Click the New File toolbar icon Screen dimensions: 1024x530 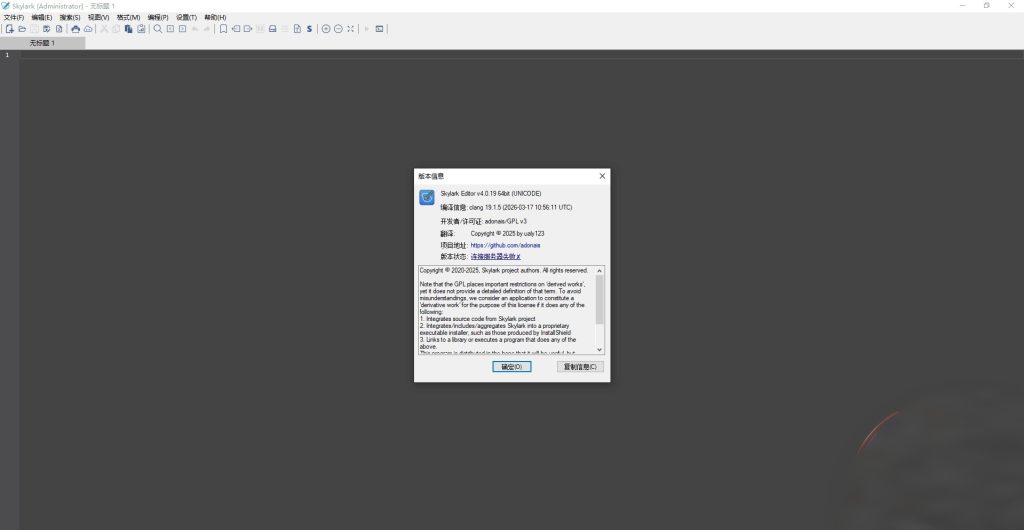click(x=10, y=29)
